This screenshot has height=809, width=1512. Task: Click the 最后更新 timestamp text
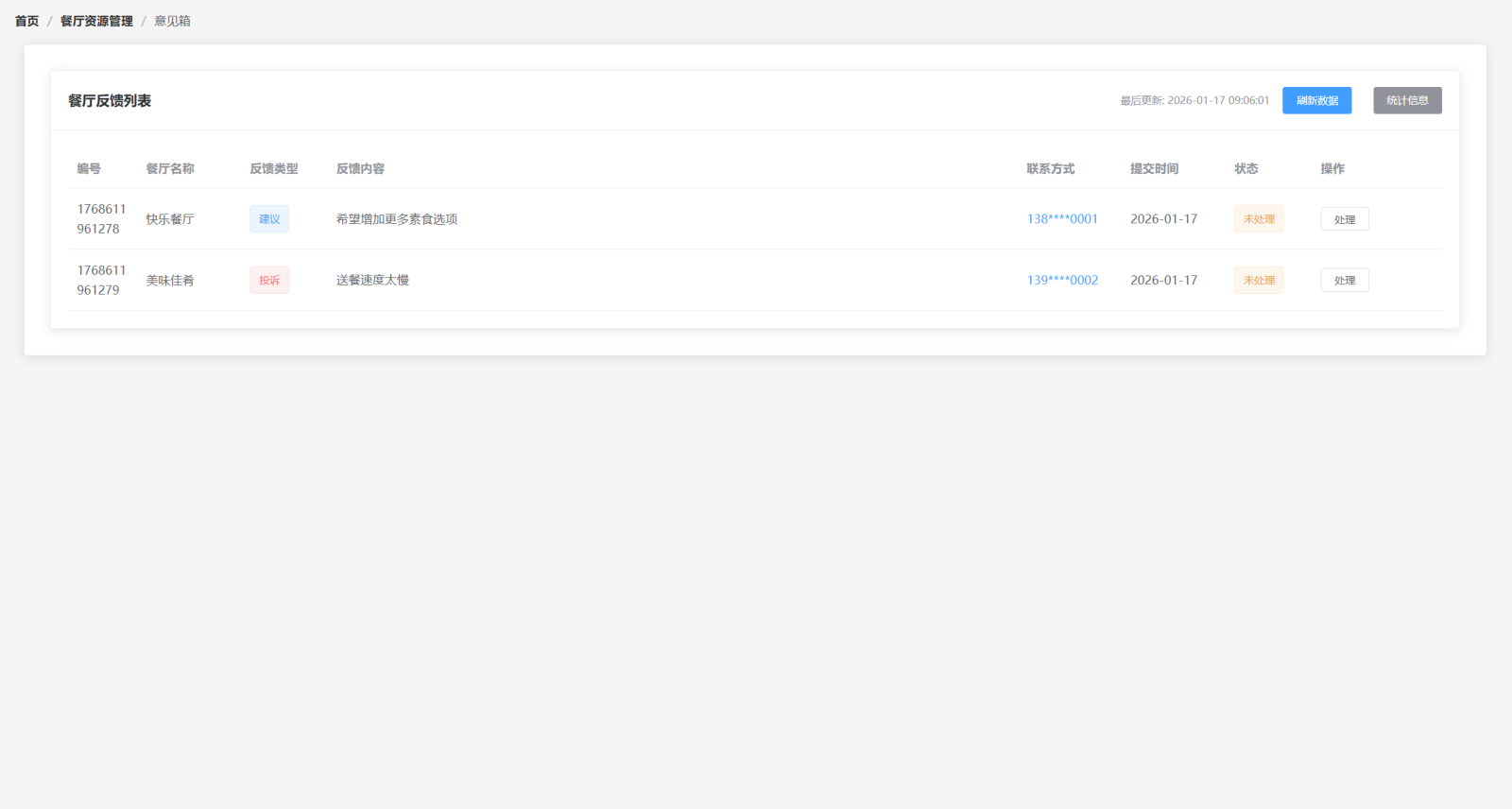click(1194, 100)
